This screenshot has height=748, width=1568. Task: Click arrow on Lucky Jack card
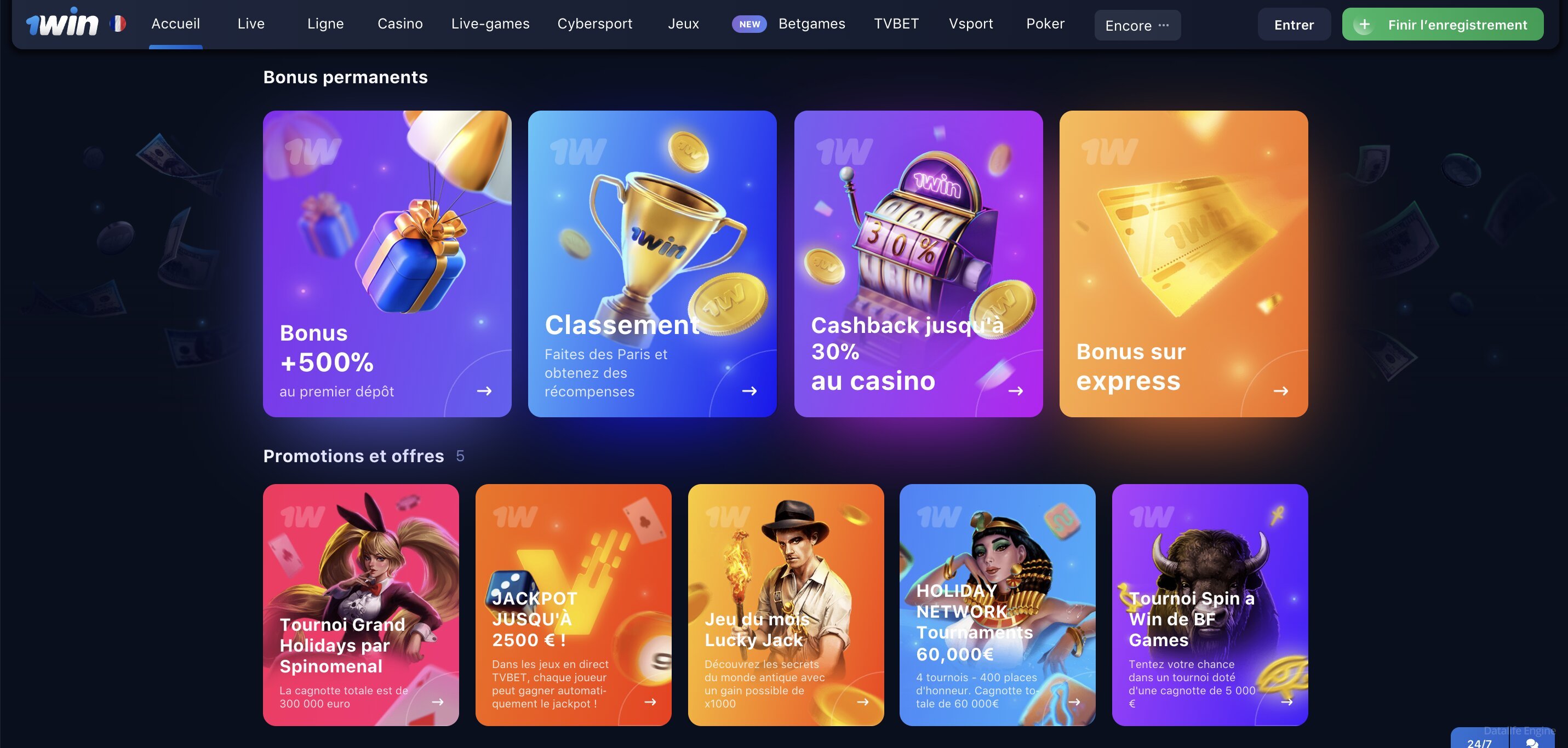click(x=862, y=702)
